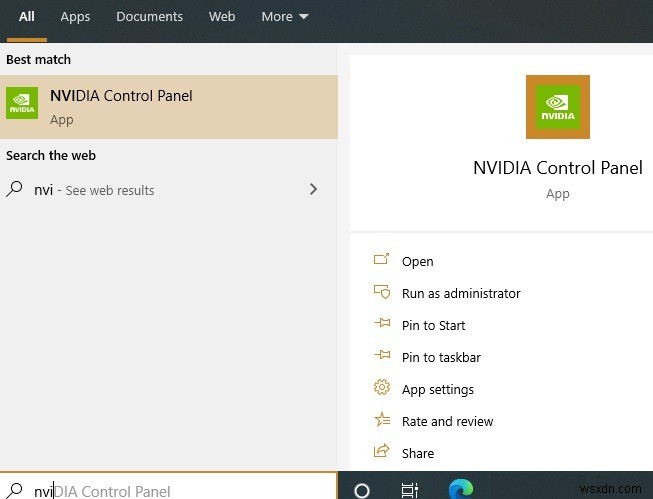Click the NVIDIA icon in Best match result

pos(22,104)
